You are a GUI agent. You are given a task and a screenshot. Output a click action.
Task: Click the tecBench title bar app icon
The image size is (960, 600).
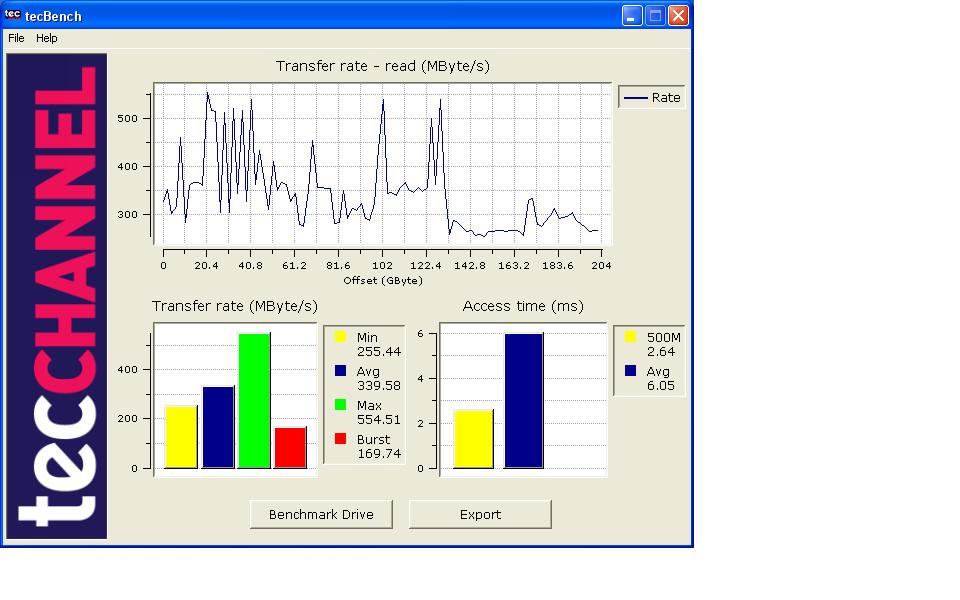point(12,15)
